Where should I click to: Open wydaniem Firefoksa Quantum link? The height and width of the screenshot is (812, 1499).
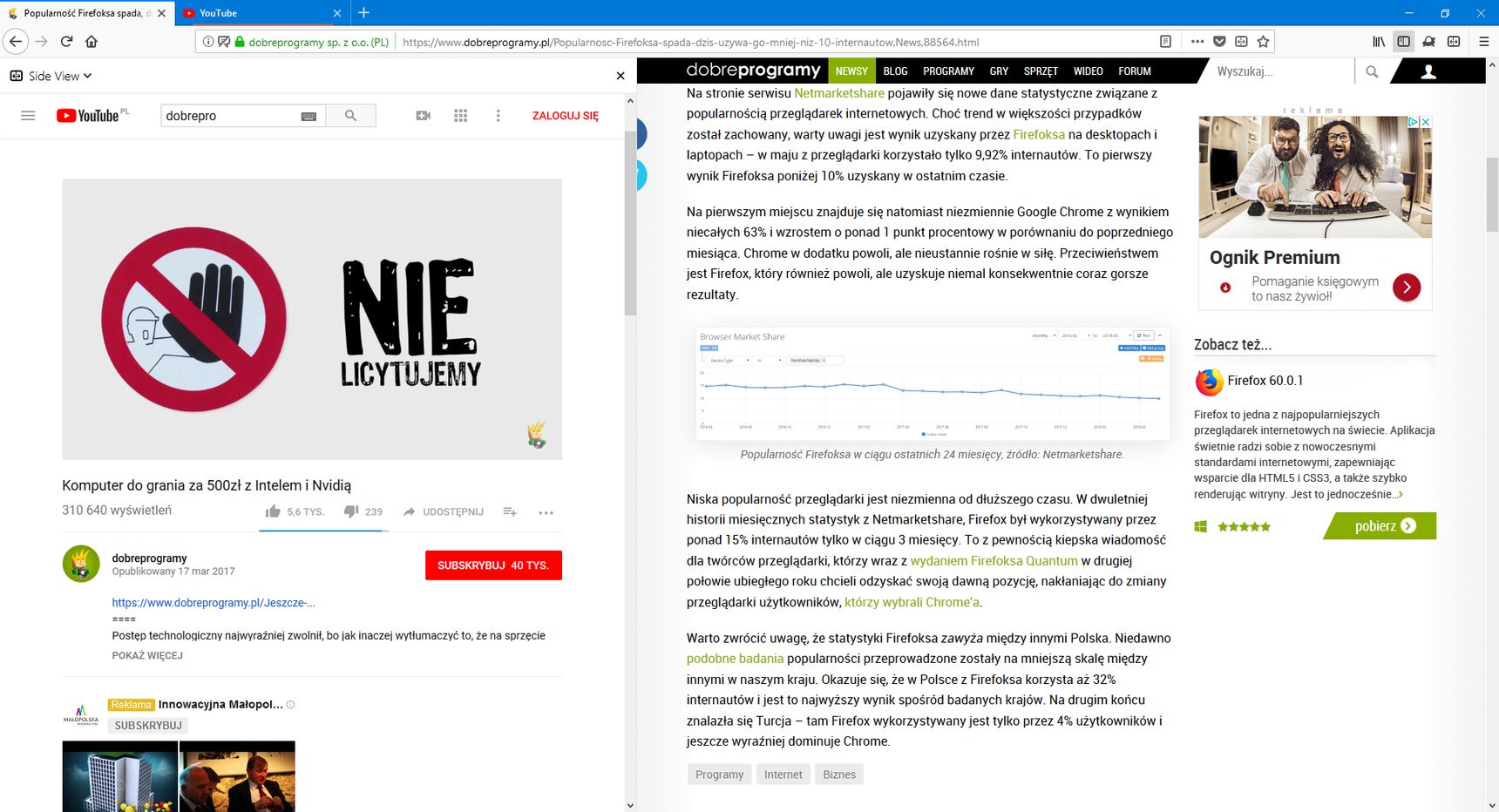[994, 561]
